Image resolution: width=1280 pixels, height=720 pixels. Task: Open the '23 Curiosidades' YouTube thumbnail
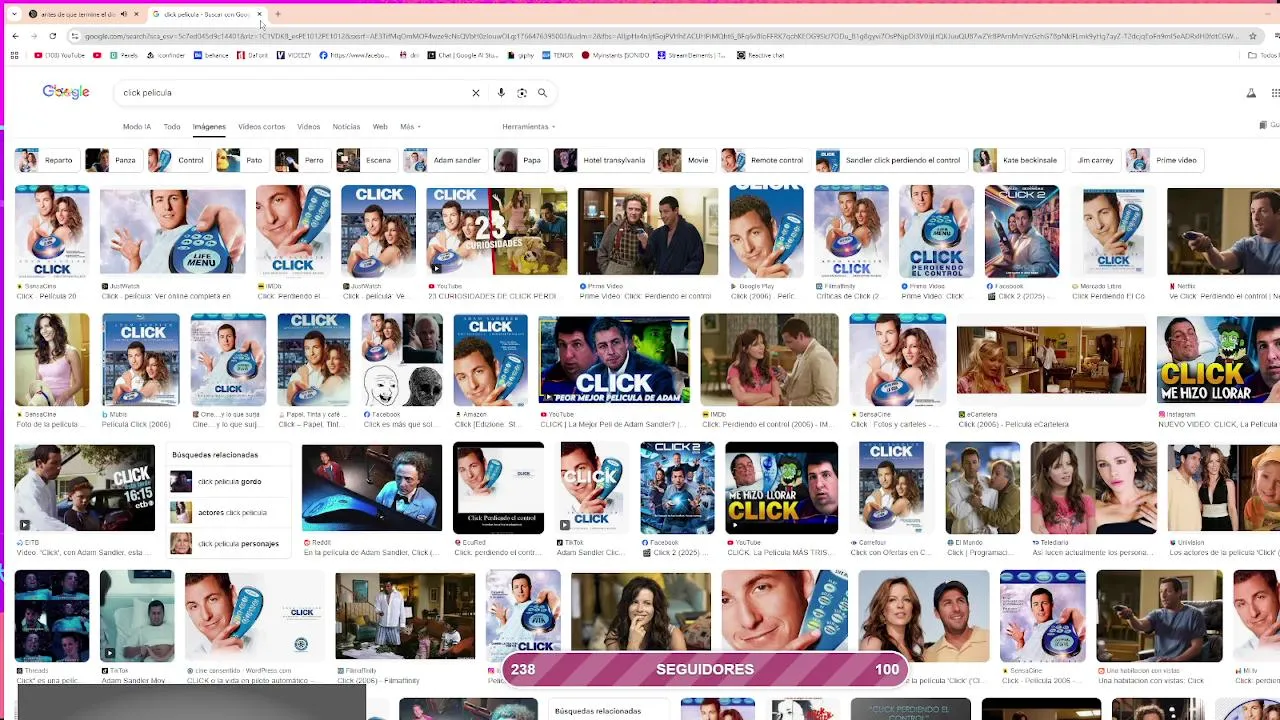[496, 231]
